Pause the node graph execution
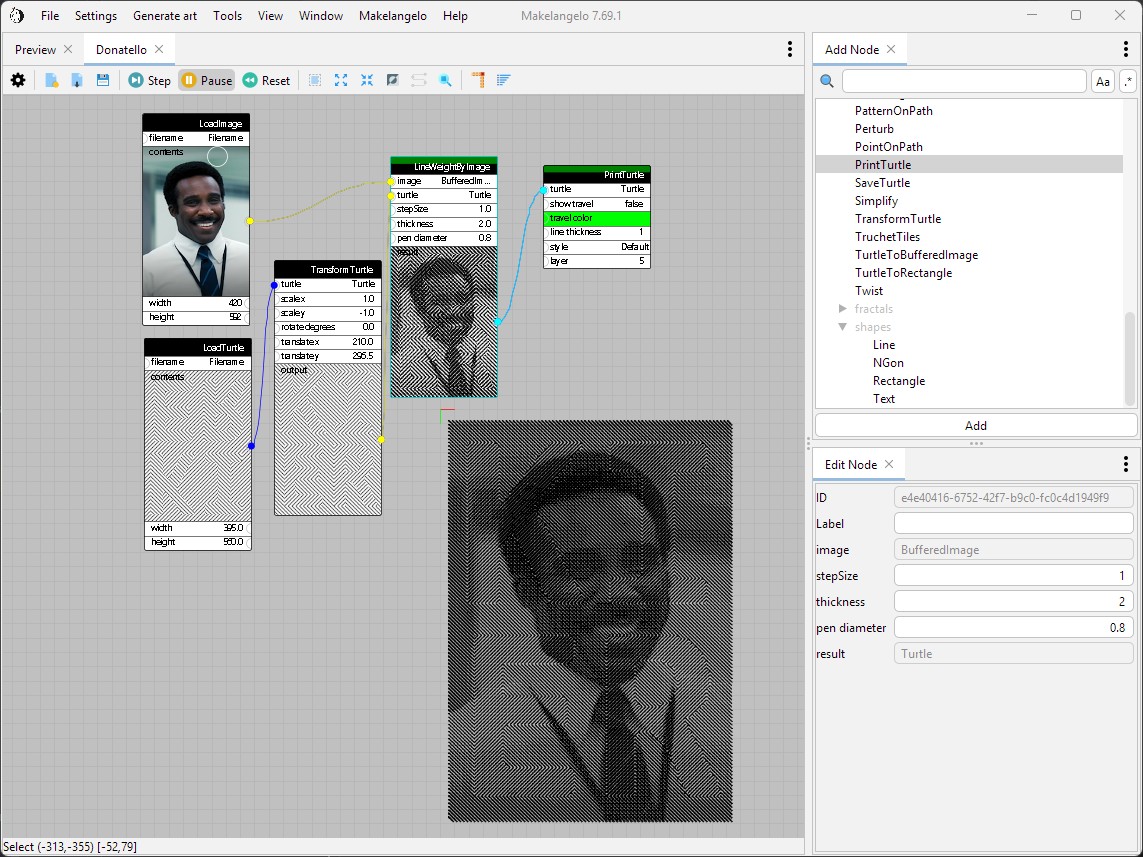 [x=206, y=80]
